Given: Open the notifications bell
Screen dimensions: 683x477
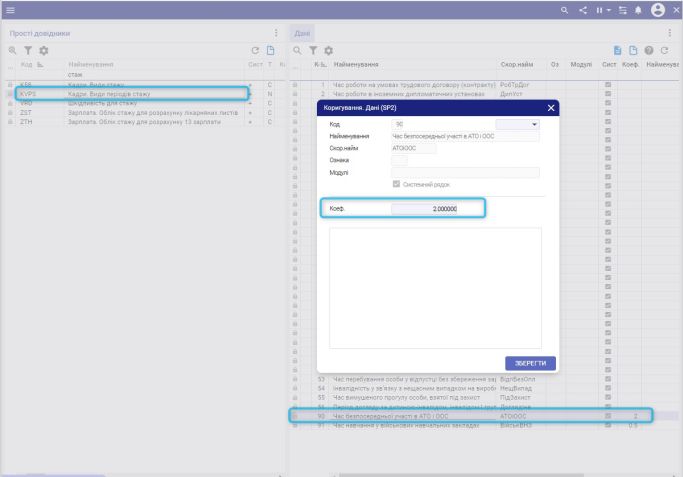Looking at the screenshot, I should pyautogui.click(x=638, y=10).
